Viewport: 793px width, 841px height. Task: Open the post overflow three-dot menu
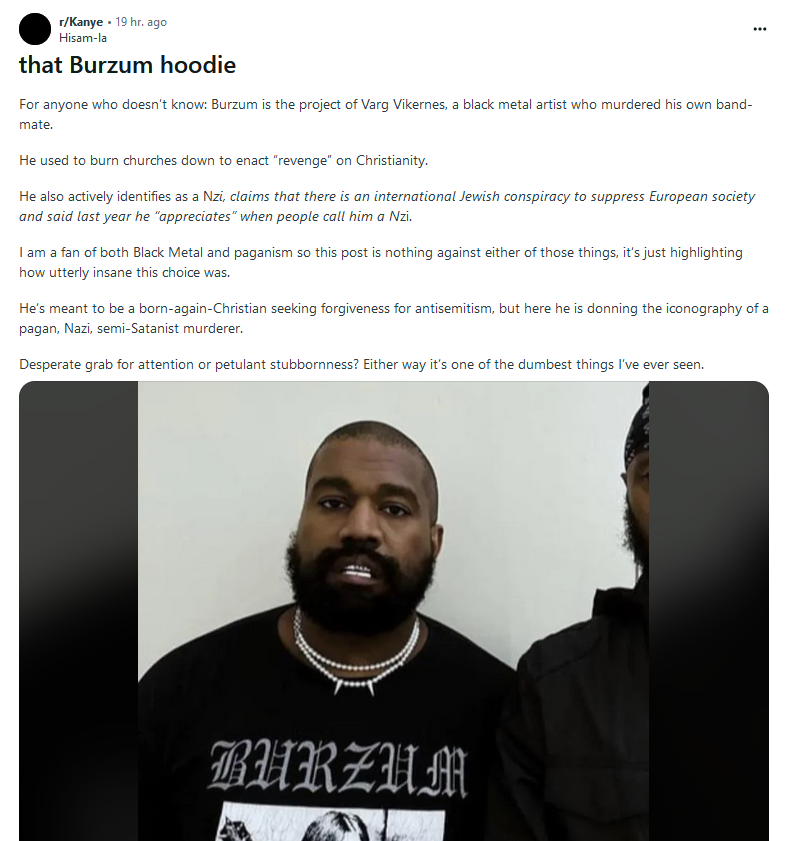click(x=759, y=29)
